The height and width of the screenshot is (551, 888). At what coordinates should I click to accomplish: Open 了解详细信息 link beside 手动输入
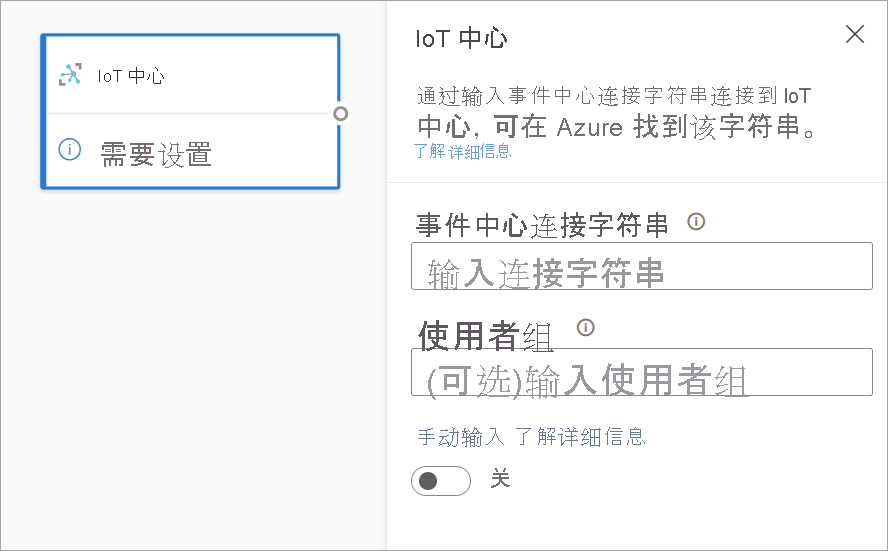coord(580,436)
